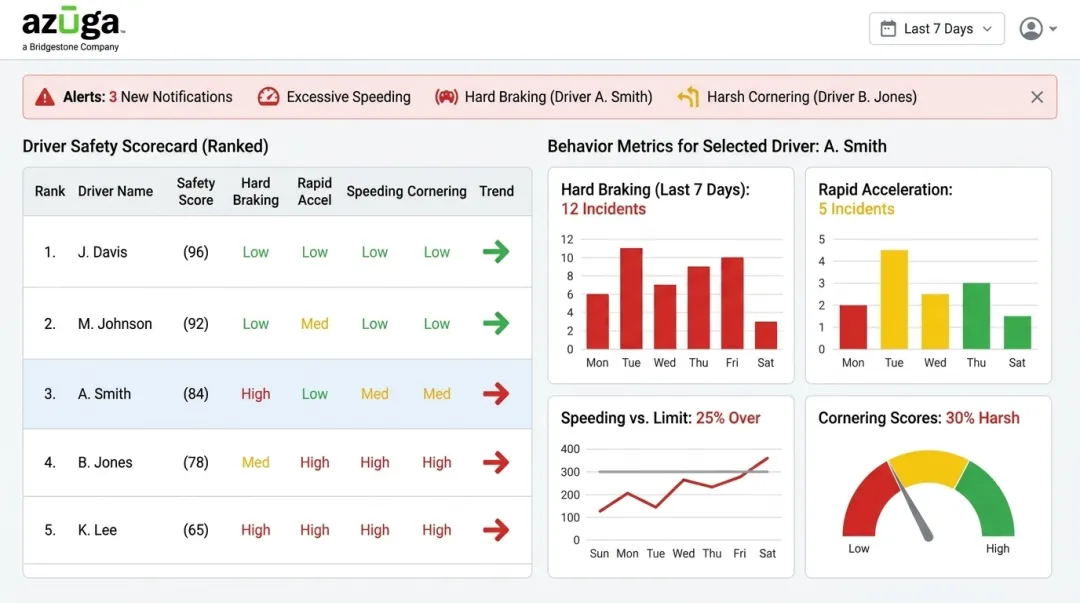Click the Harsh Cornering turn arrow icon
1080x603 pixels.
688,97
